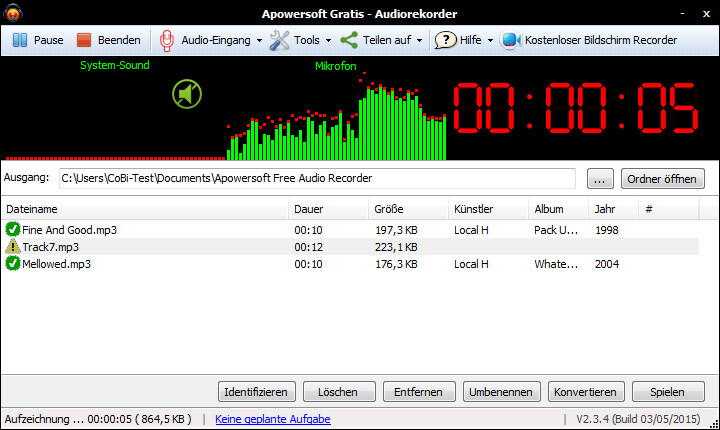Expand the Teilen auf dropdown arrow
The image size is (720, 430).
click(x=419, y=41)
